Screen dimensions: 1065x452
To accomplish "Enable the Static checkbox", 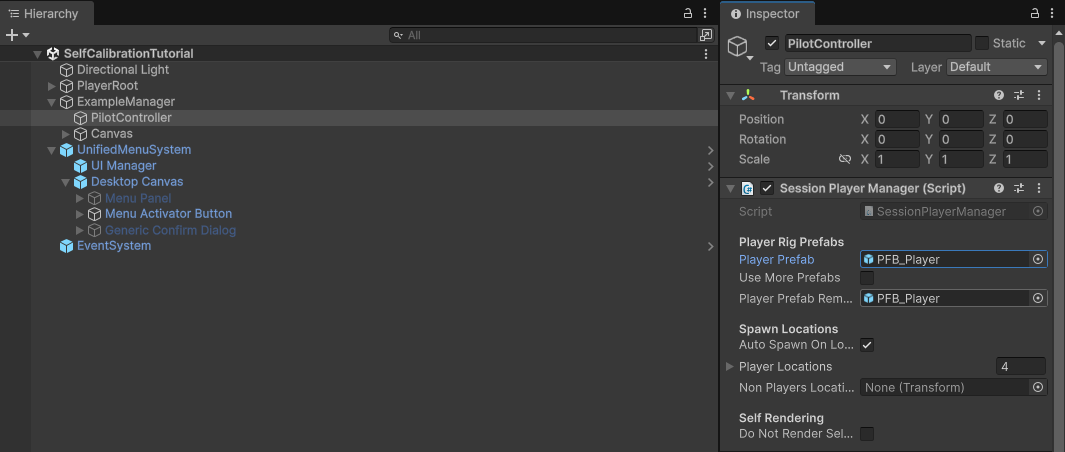I will click(981, 44).
